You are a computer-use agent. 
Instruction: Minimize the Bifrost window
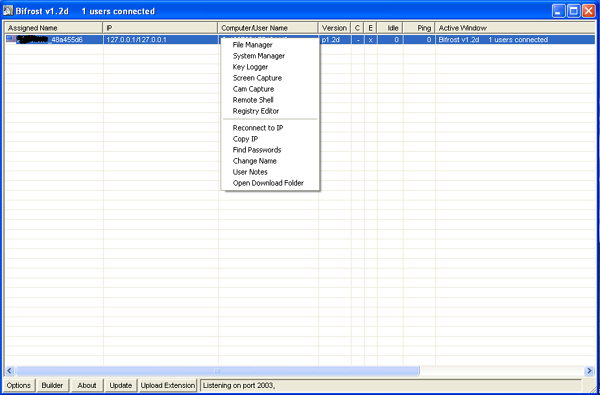tap(559, 11)
